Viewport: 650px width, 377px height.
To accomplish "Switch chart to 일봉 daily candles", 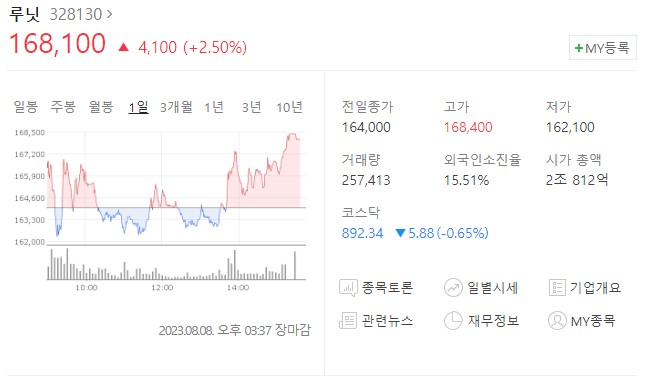I will click(x=26, y=107).
